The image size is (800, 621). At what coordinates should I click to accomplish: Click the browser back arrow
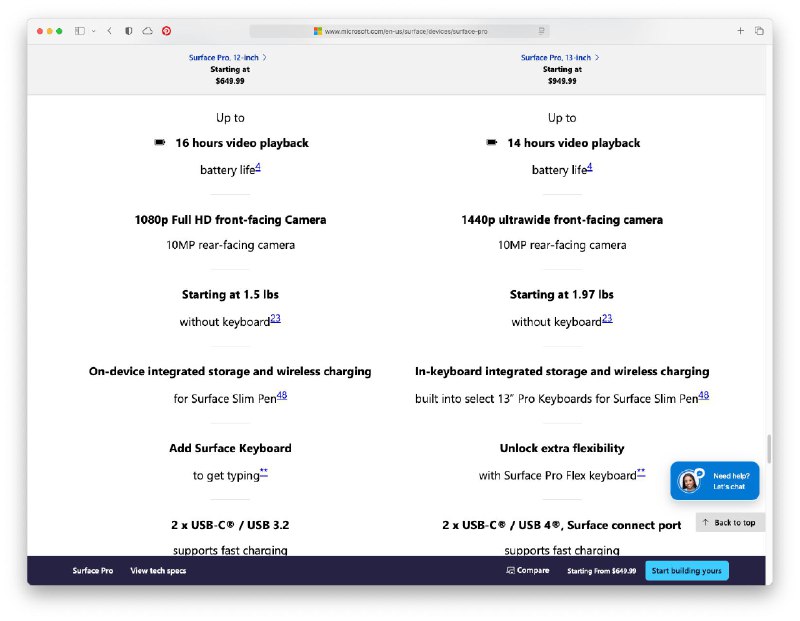[109, 31]
